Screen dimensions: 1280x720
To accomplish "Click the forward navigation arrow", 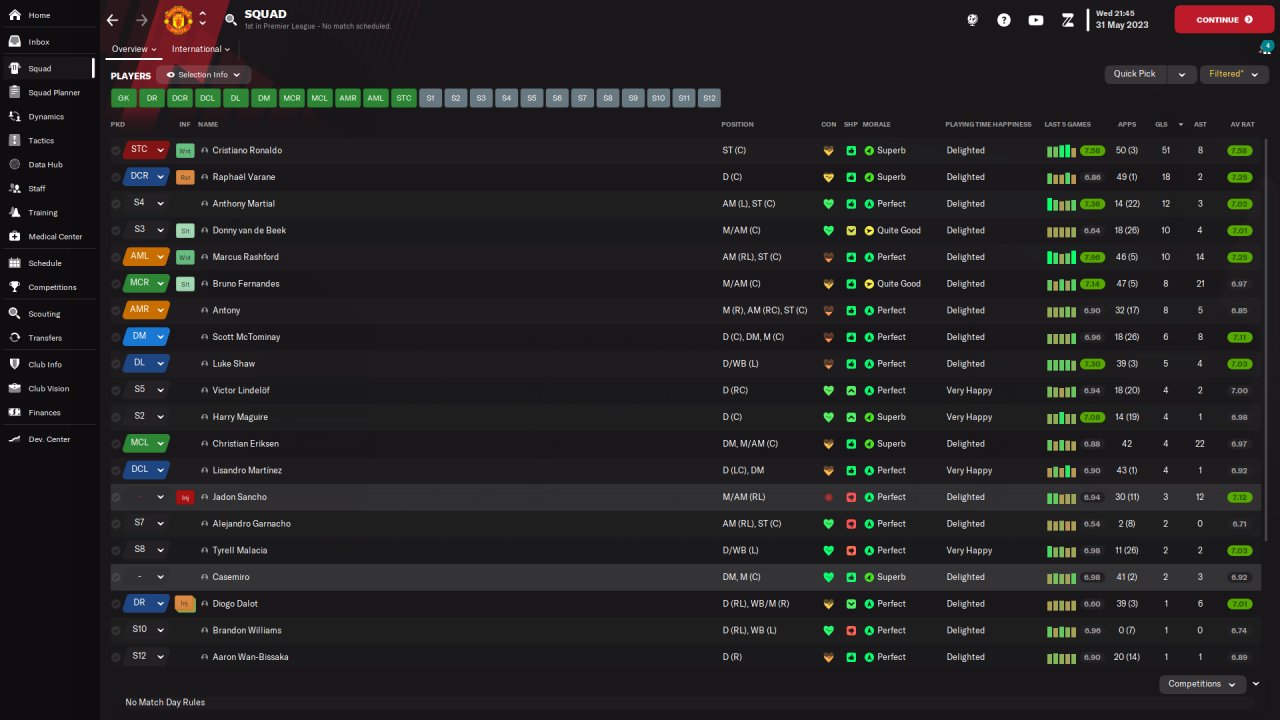I will [141, 20].
